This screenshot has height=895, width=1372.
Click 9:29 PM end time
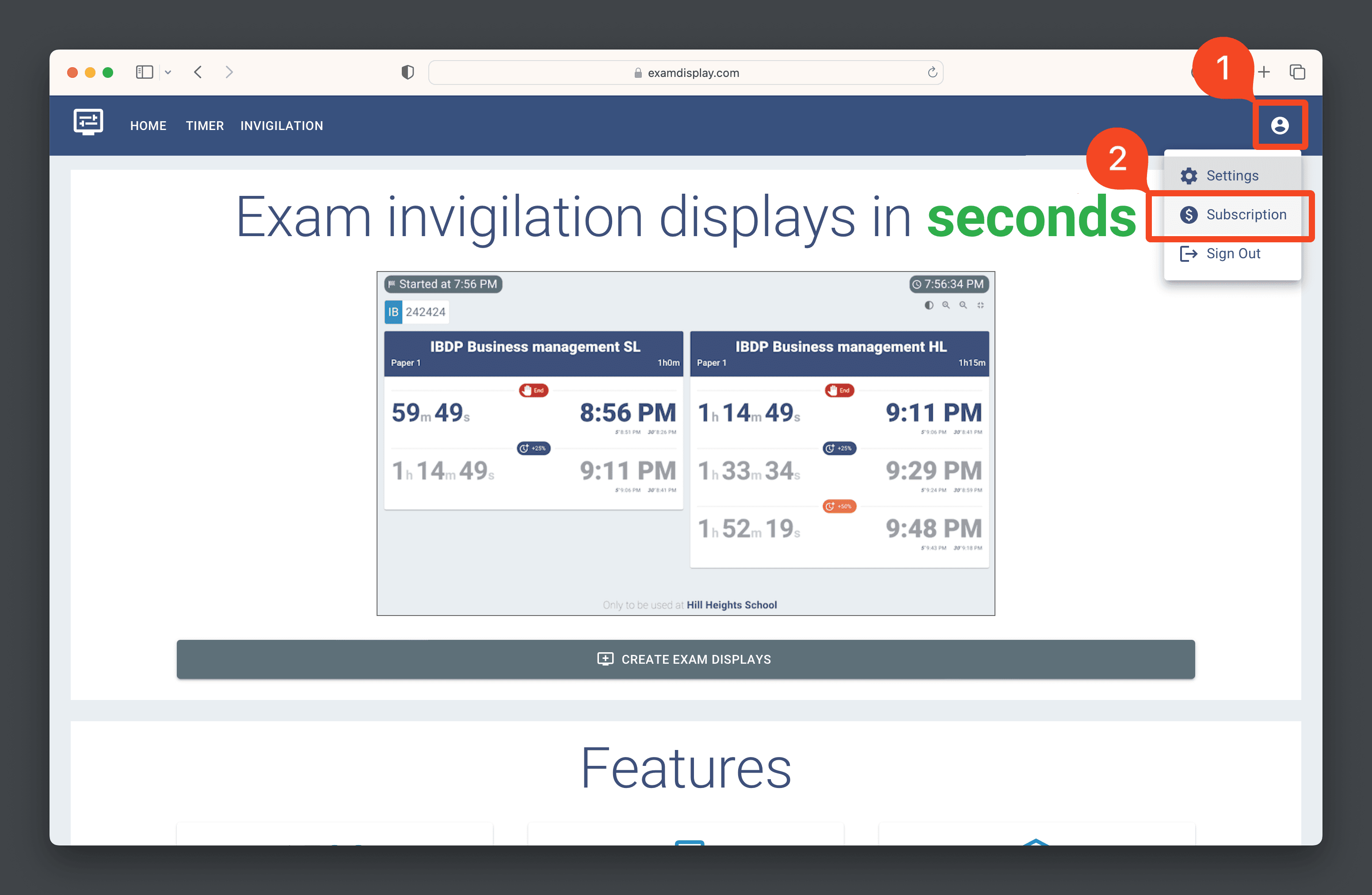934,470
